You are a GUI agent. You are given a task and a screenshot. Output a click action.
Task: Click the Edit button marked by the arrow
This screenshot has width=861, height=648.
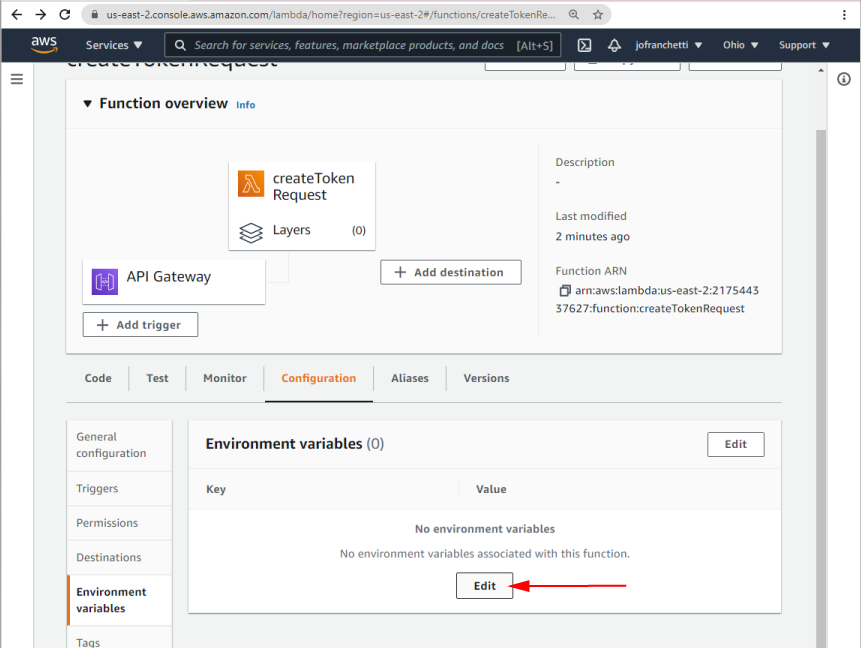[x=484, y=586]
